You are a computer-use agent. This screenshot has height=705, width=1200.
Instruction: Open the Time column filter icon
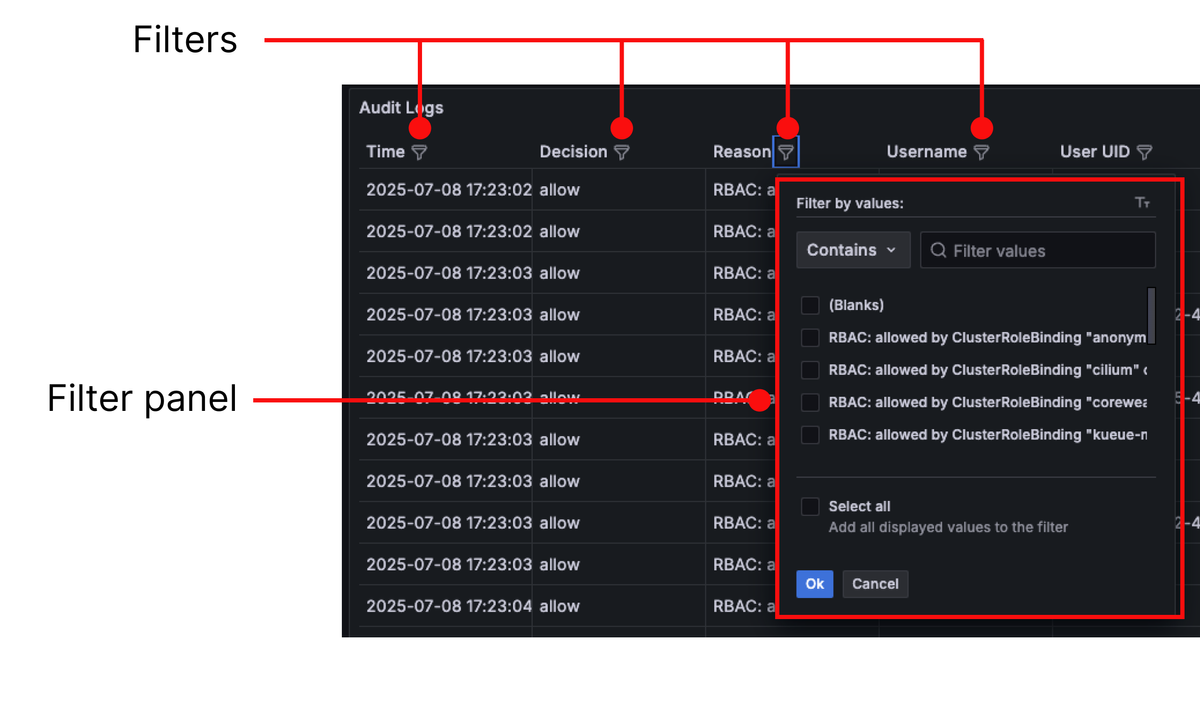tap(420, 152)
